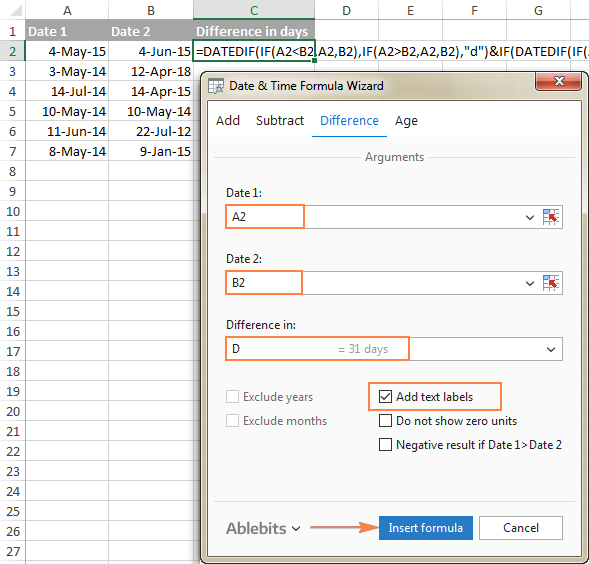The width and height of the screenshot is (589, 564).
Task: Click the Date 2 range selection icon
Action: 551,283
